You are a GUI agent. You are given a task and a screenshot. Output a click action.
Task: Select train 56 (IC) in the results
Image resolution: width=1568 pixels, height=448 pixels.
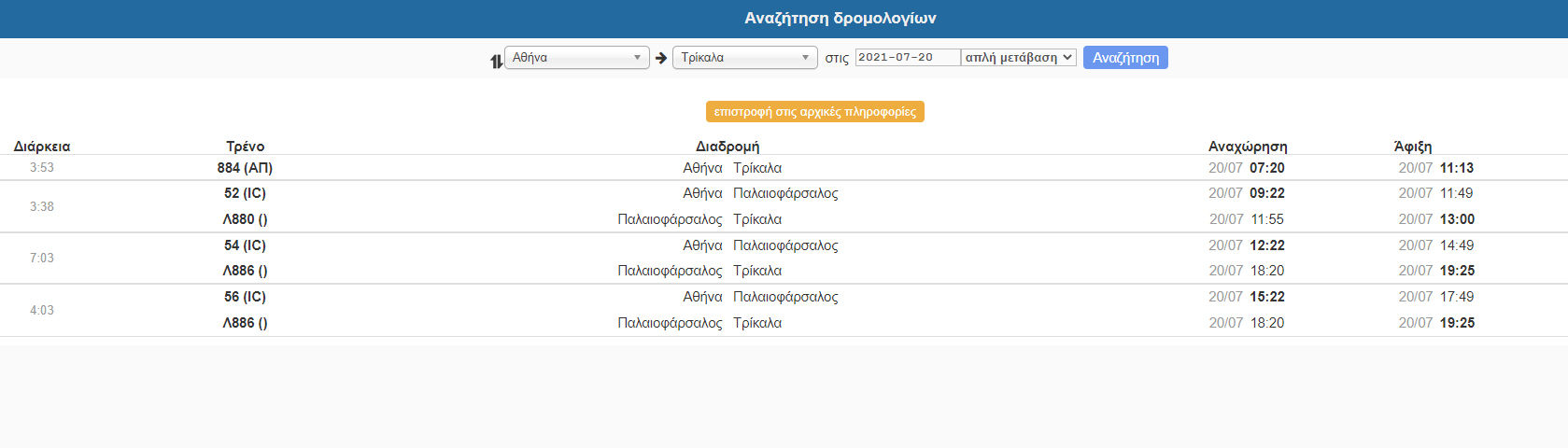coord(245,297)
